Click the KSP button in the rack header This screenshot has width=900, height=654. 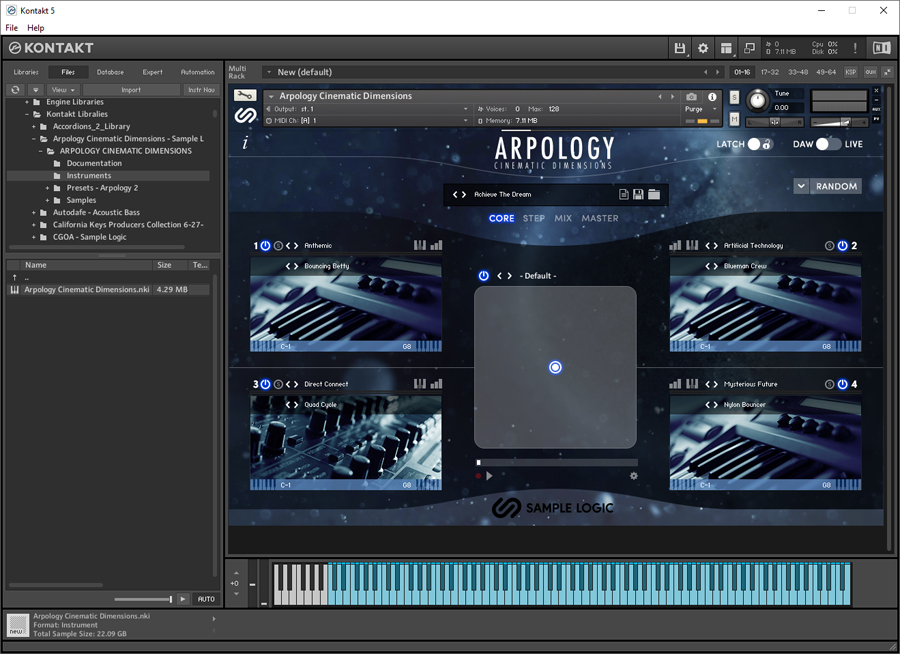coord(851,72)
